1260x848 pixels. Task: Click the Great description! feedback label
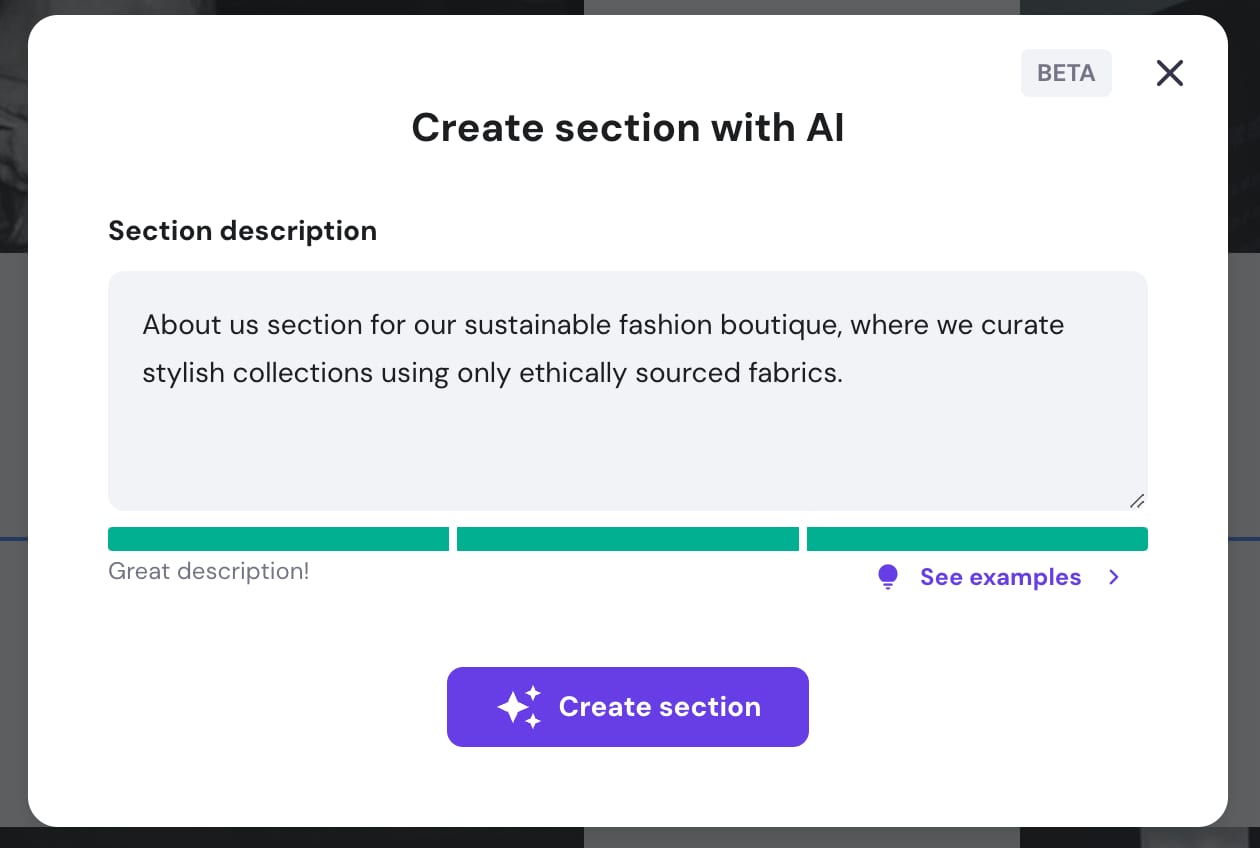(x=208, y=571)
